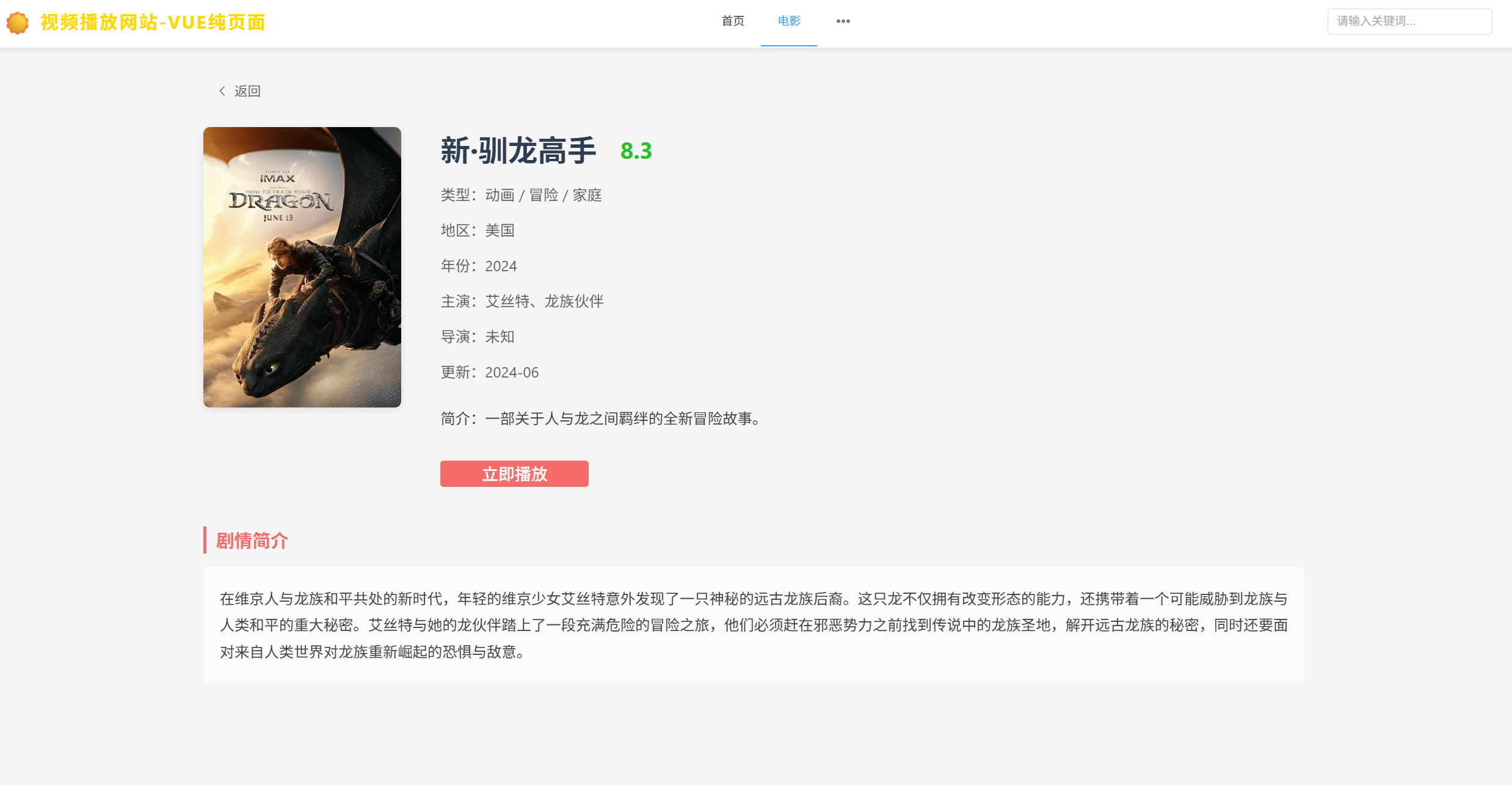This screenshot has height=785, width=1512.
Task: Switch to the 电影 tab
Action: click(789, 21)
